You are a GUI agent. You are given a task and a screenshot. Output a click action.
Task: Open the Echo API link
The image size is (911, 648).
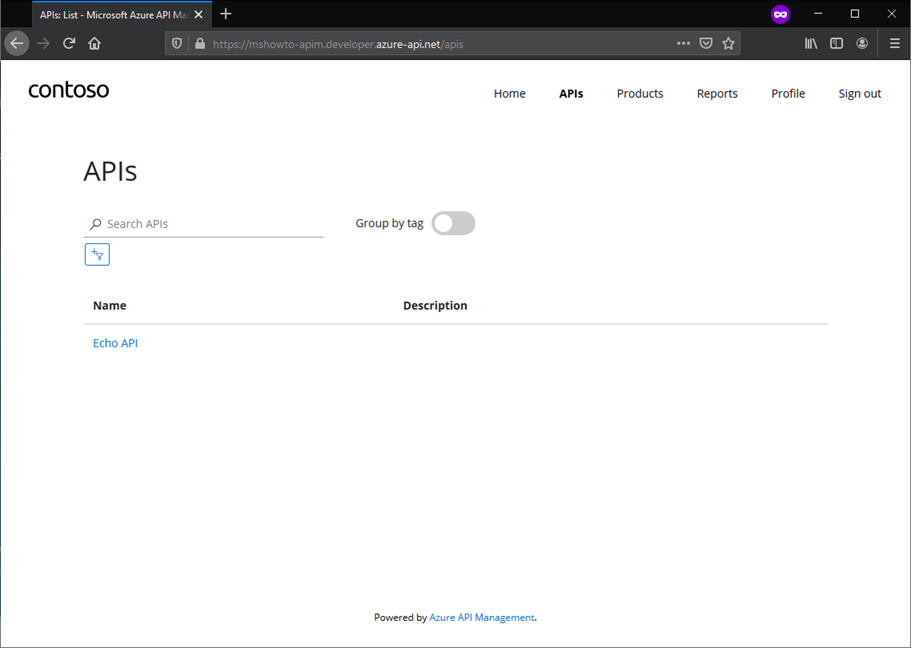115,343
